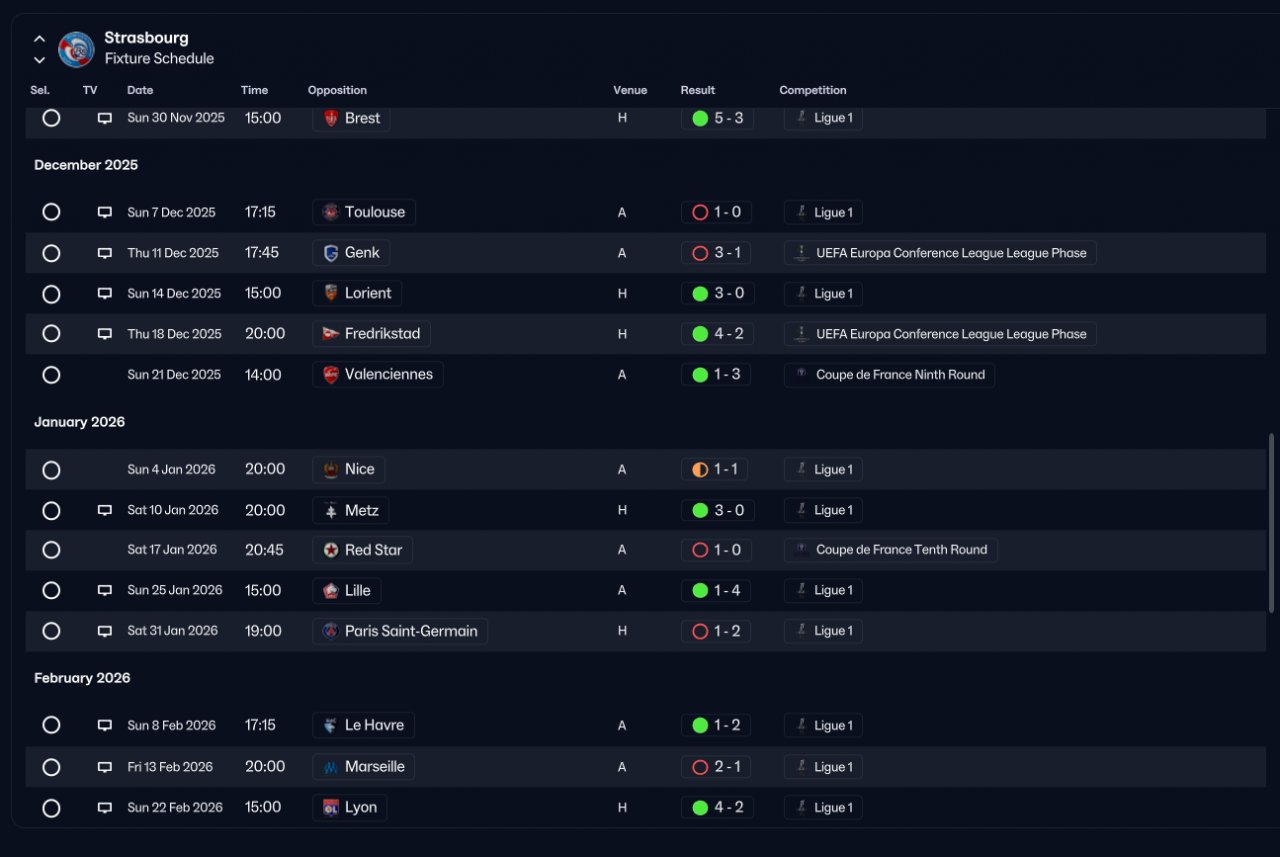Click the TV broadcast icon for Fredrikstad match

[104, 334]
